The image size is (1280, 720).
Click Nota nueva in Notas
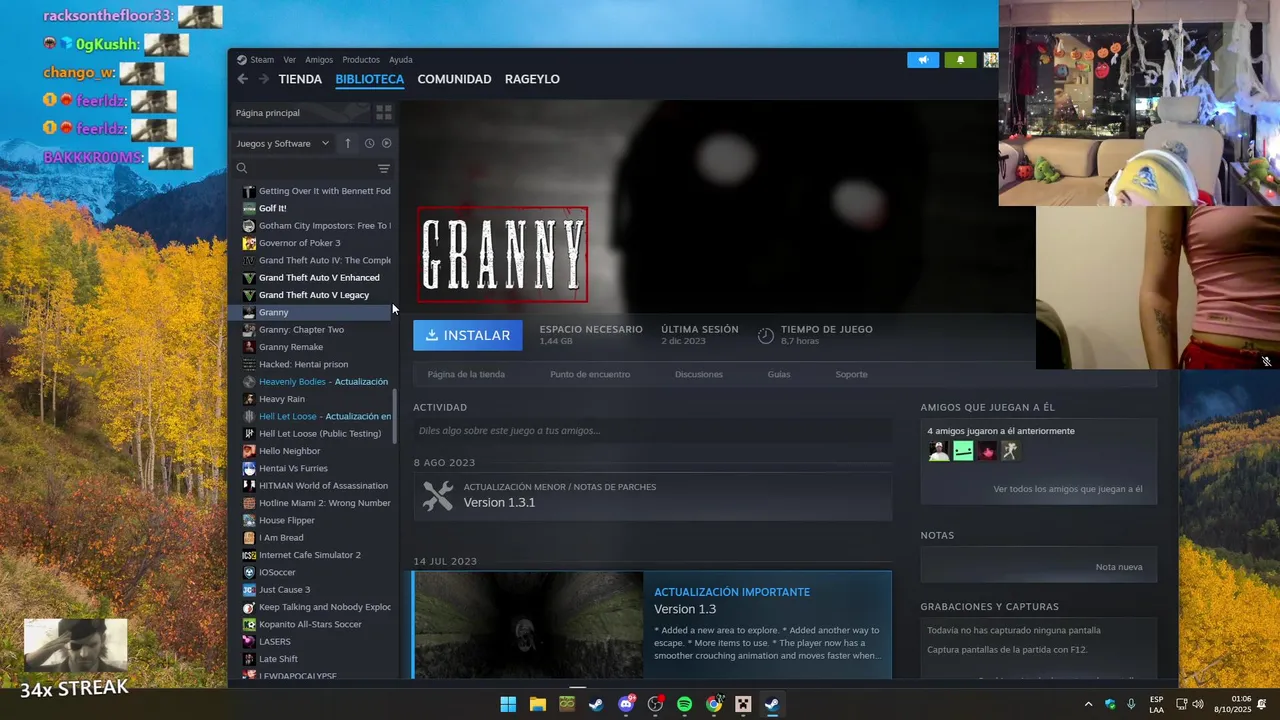pyautogui.click(x=1119, y=567)
